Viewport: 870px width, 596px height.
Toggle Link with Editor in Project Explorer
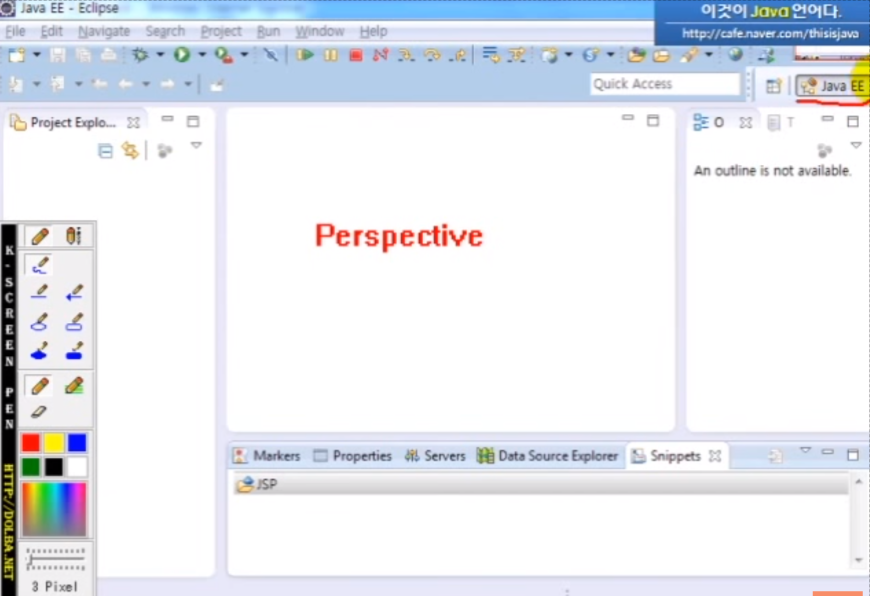pyautogui.click(x=130, y=150)
